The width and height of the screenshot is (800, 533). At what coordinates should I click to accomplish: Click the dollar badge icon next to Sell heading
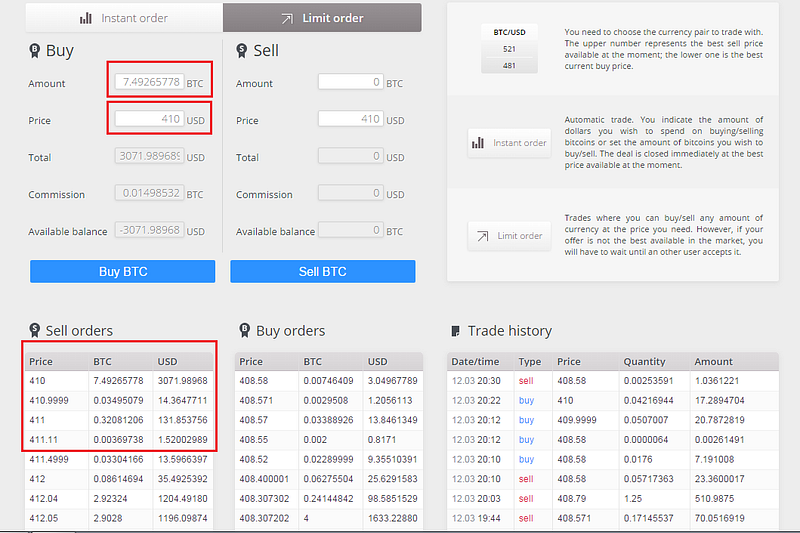[241, 50]
